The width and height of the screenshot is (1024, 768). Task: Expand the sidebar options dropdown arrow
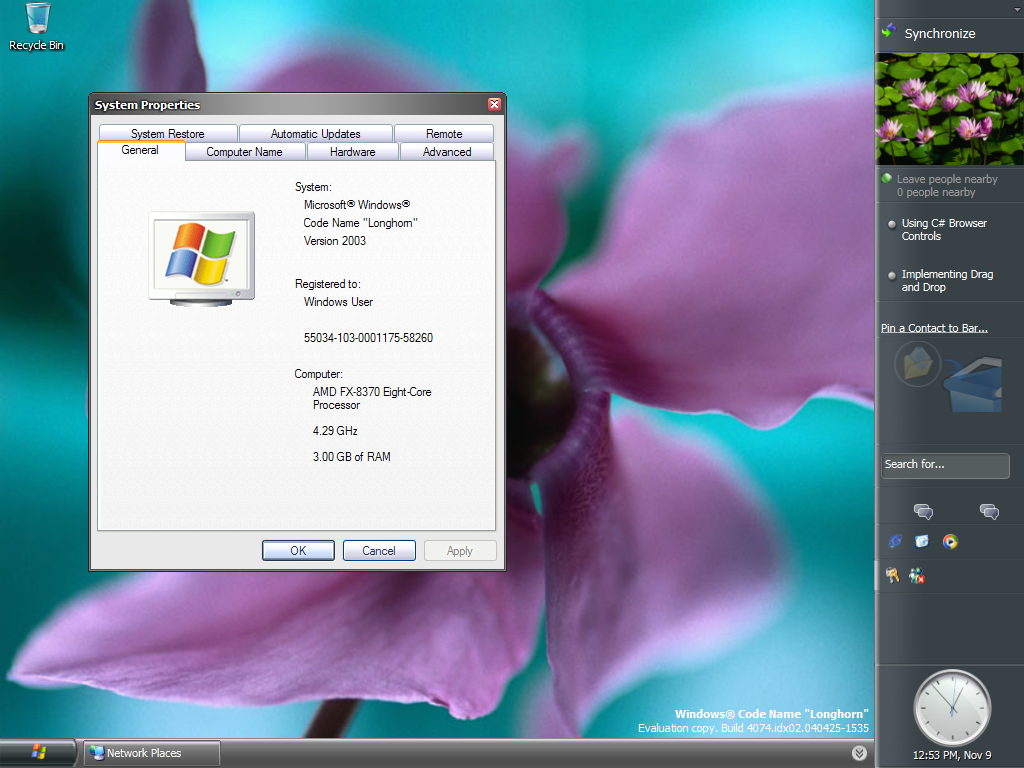[x=1015, y=9]
